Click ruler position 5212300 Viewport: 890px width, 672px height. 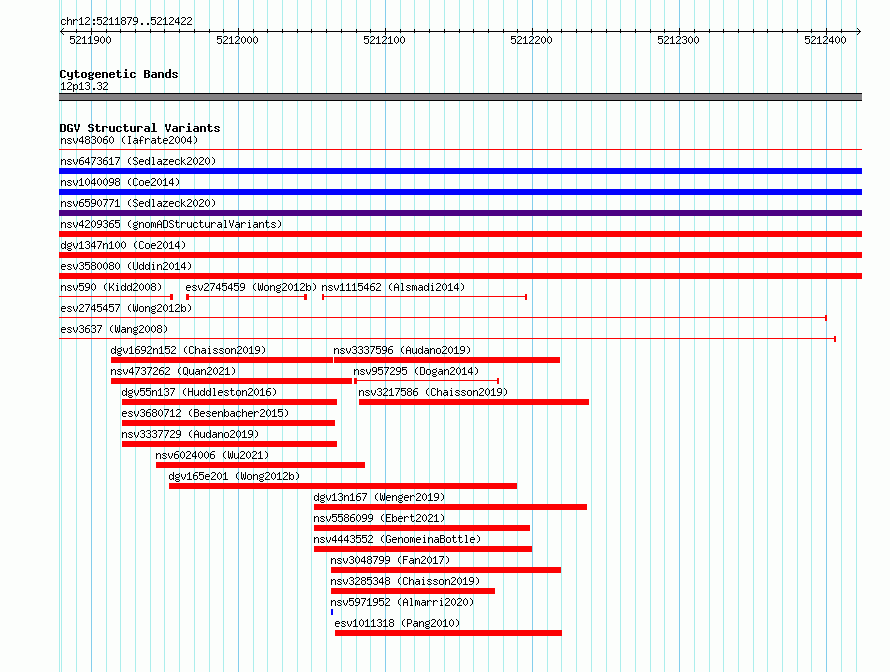click(x=678, y=40)
